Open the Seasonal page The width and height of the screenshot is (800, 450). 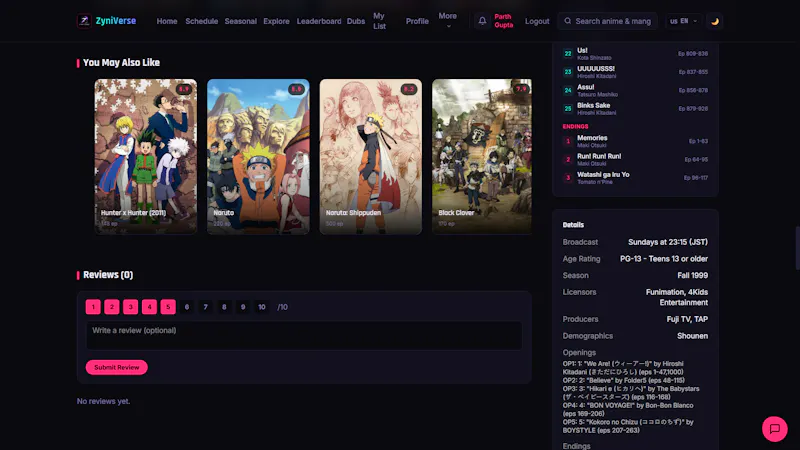tap(240, 21)
